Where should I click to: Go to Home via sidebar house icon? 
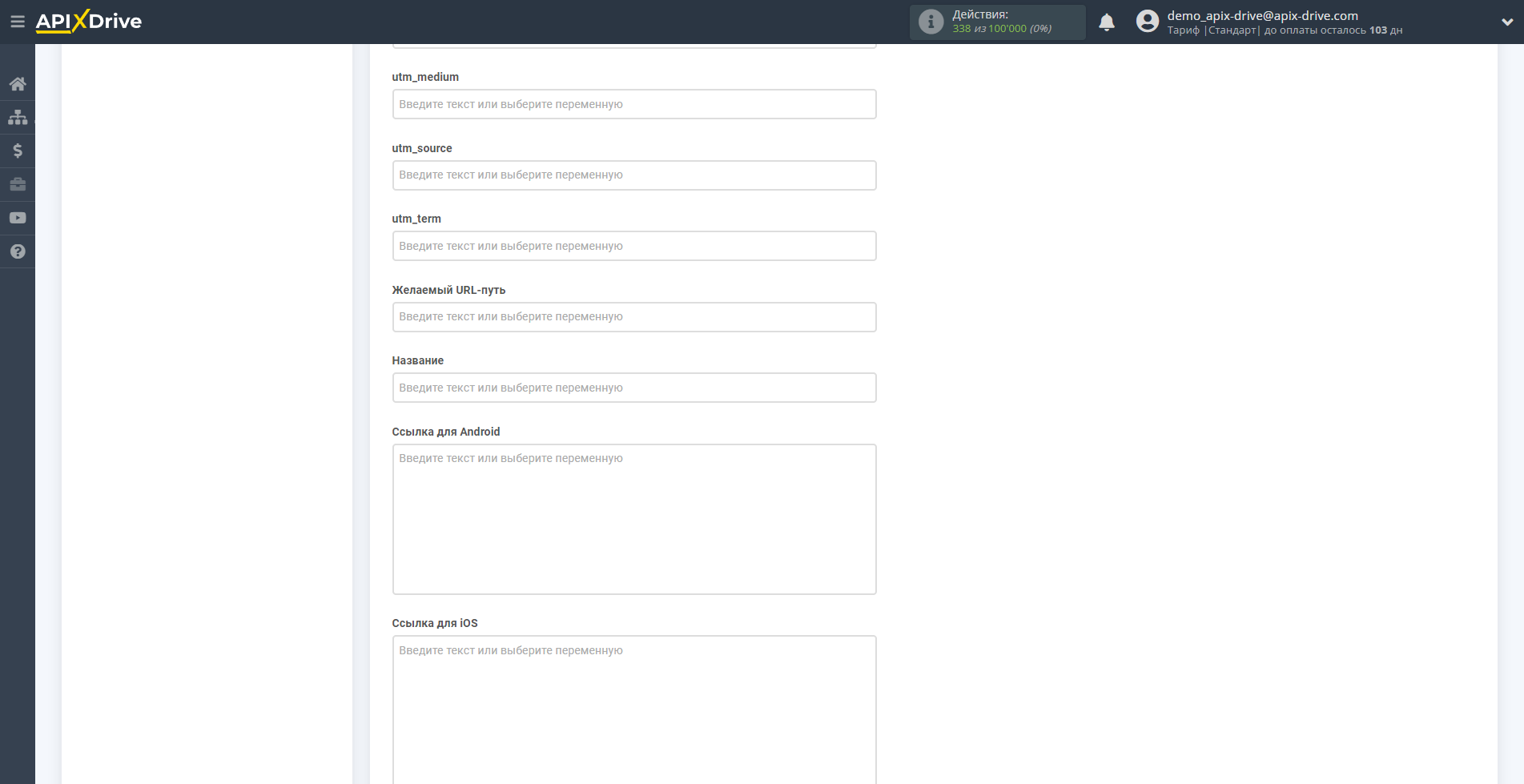point(18,84)
